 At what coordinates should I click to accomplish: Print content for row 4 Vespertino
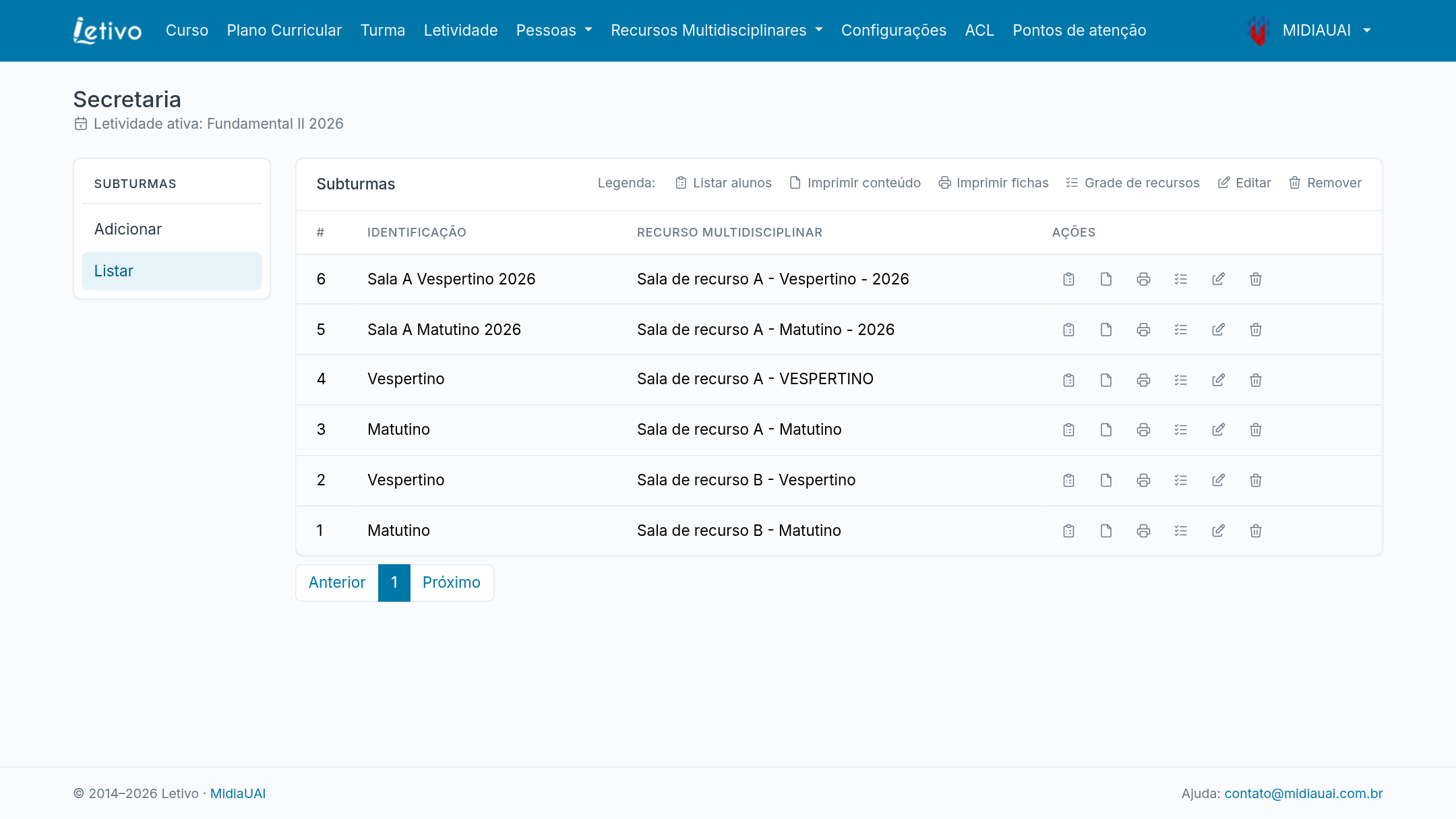[x=1106, y=380]
